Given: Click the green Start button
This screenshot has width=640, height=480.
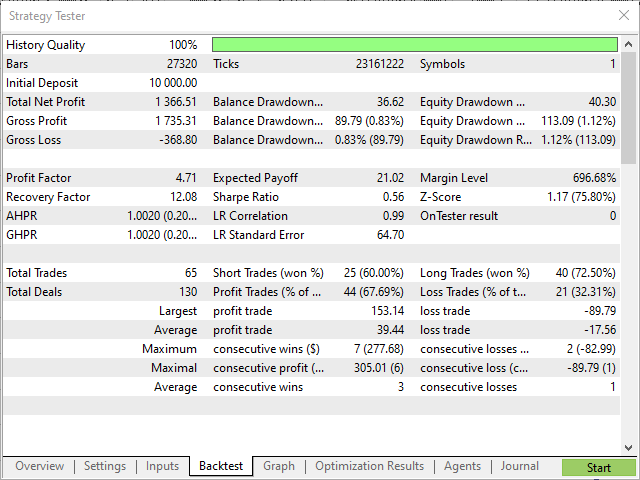Looking at the screenshot, I should tap(598, 468).
